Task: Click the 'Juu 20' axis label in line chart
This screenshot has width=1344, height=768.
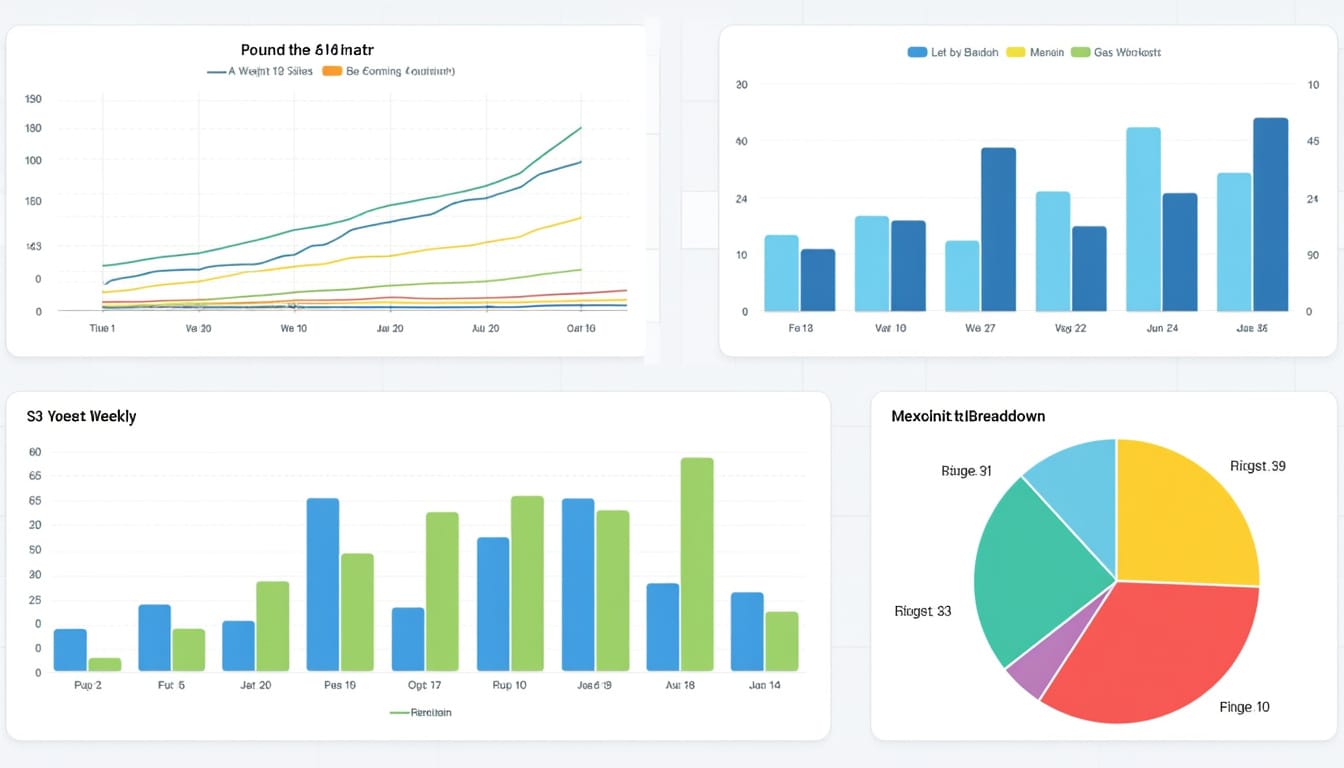Action: pyautogui.click(x=485, y=328)
